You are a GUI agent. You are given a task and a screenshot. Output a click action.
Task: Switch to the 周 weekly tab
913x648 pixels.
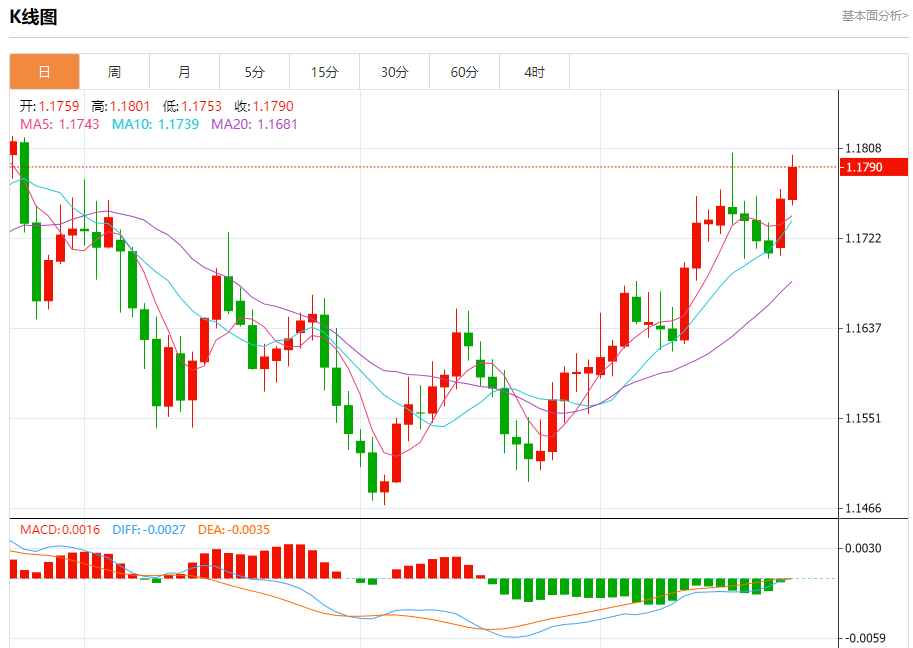click(x=114, y=72)
